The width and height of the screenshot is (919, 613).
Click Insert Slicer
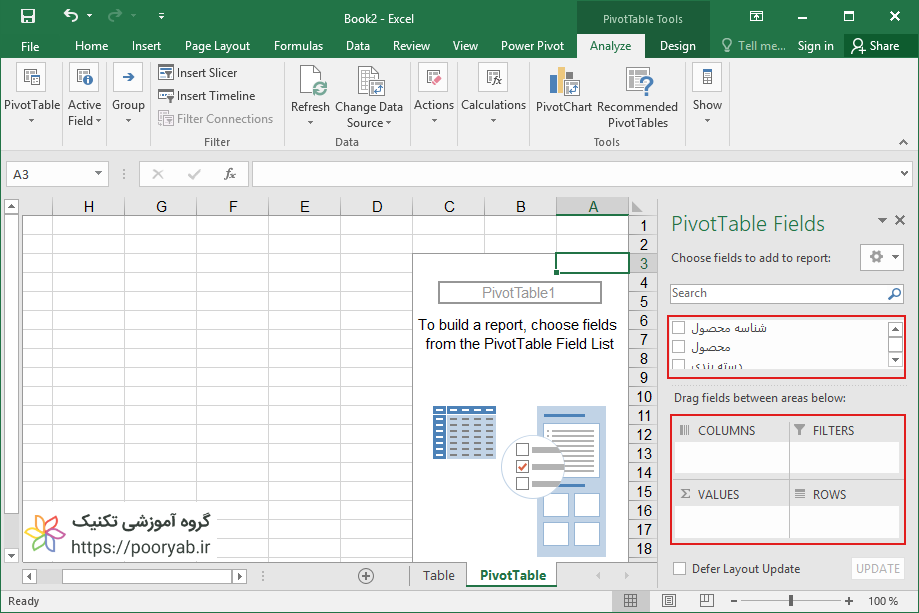click(198, 73)
